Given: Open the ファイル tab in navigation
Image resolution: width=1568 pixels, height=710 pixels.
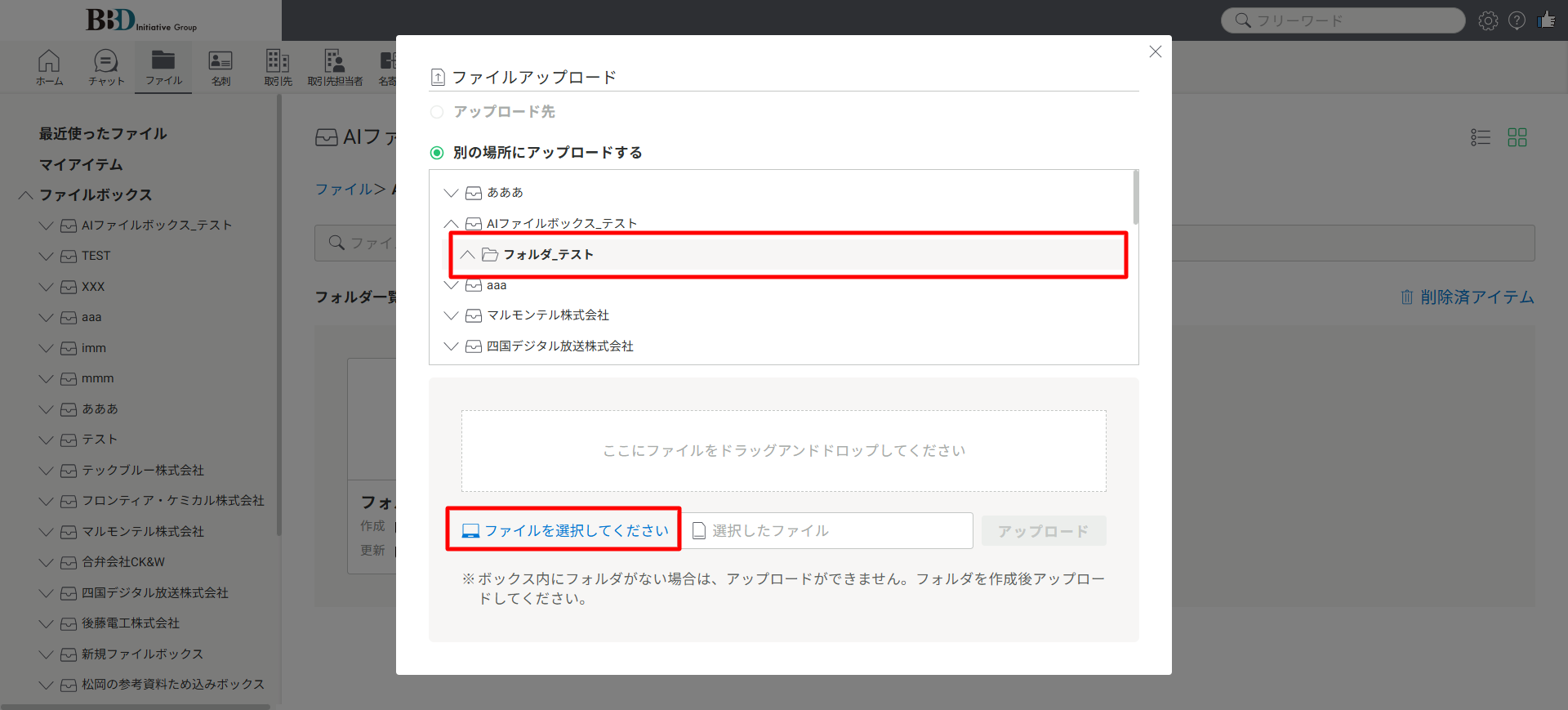Looking at the screenshot, I should click(x=163, y=67).
